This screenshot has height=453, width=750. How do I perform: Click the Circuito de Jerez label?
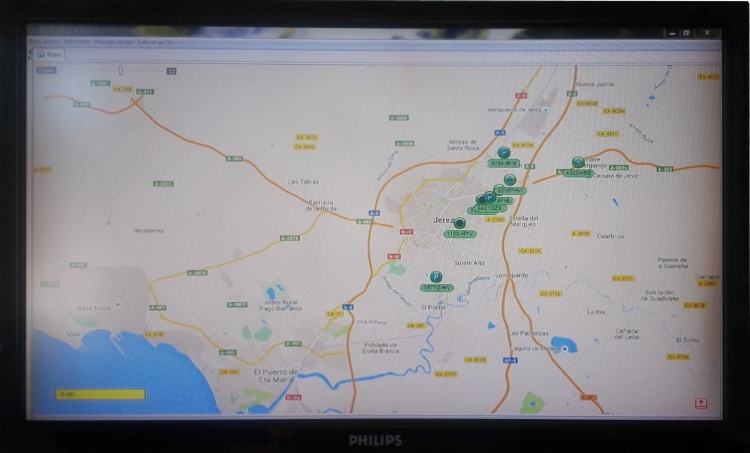pos(615,176)
